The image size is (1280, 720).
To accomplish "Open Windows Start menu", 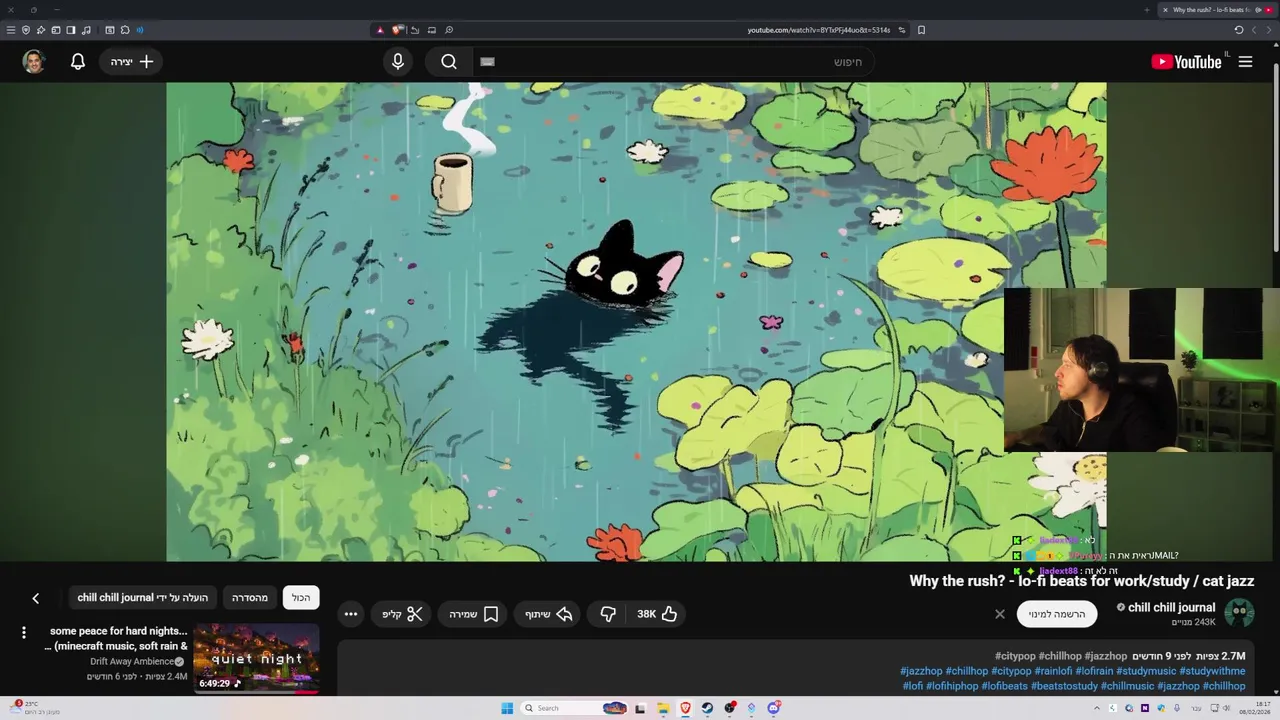I will (x=507, y=708).
